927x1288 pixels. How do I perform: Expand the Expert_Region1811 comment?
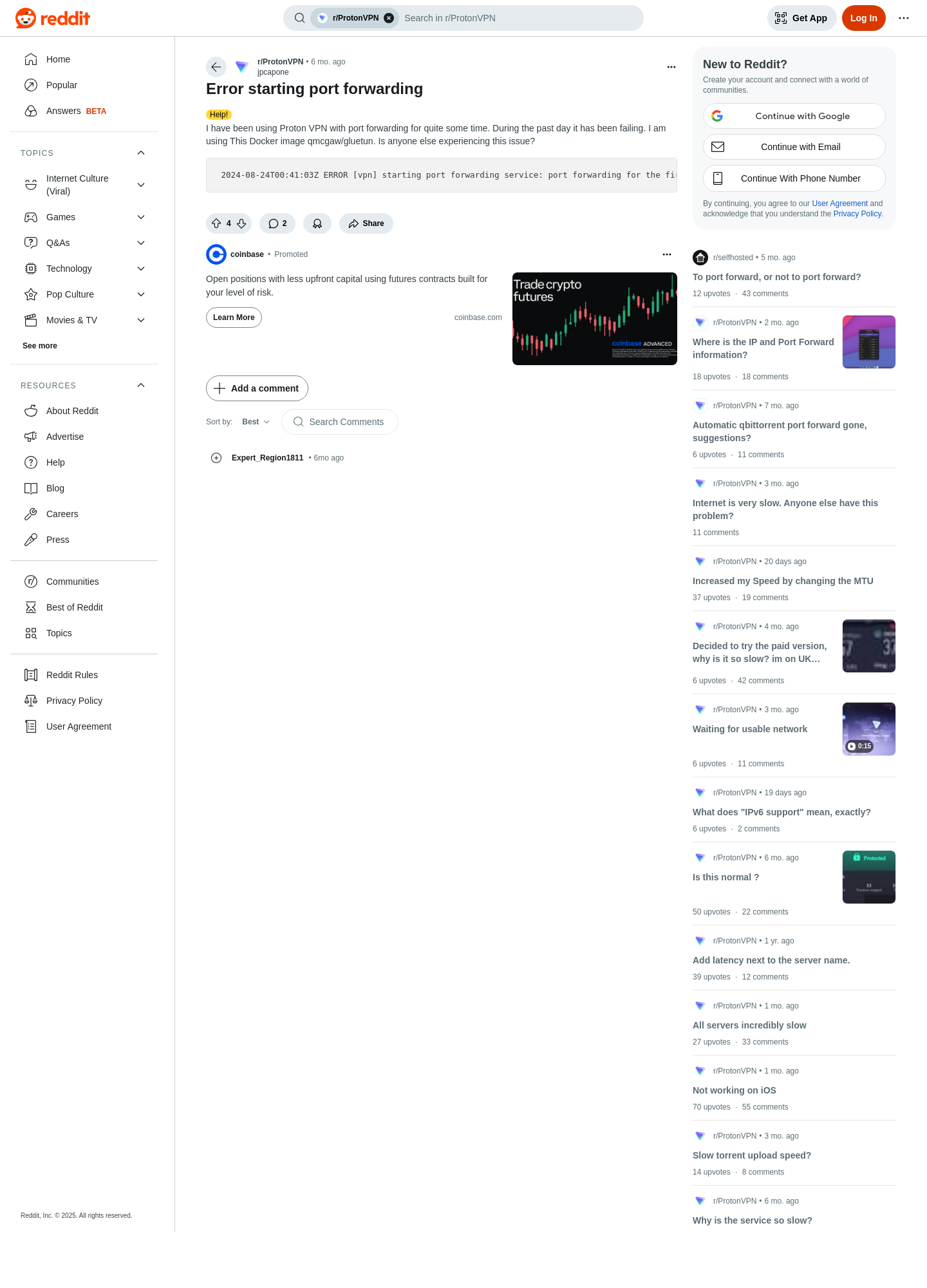(216, 458)
